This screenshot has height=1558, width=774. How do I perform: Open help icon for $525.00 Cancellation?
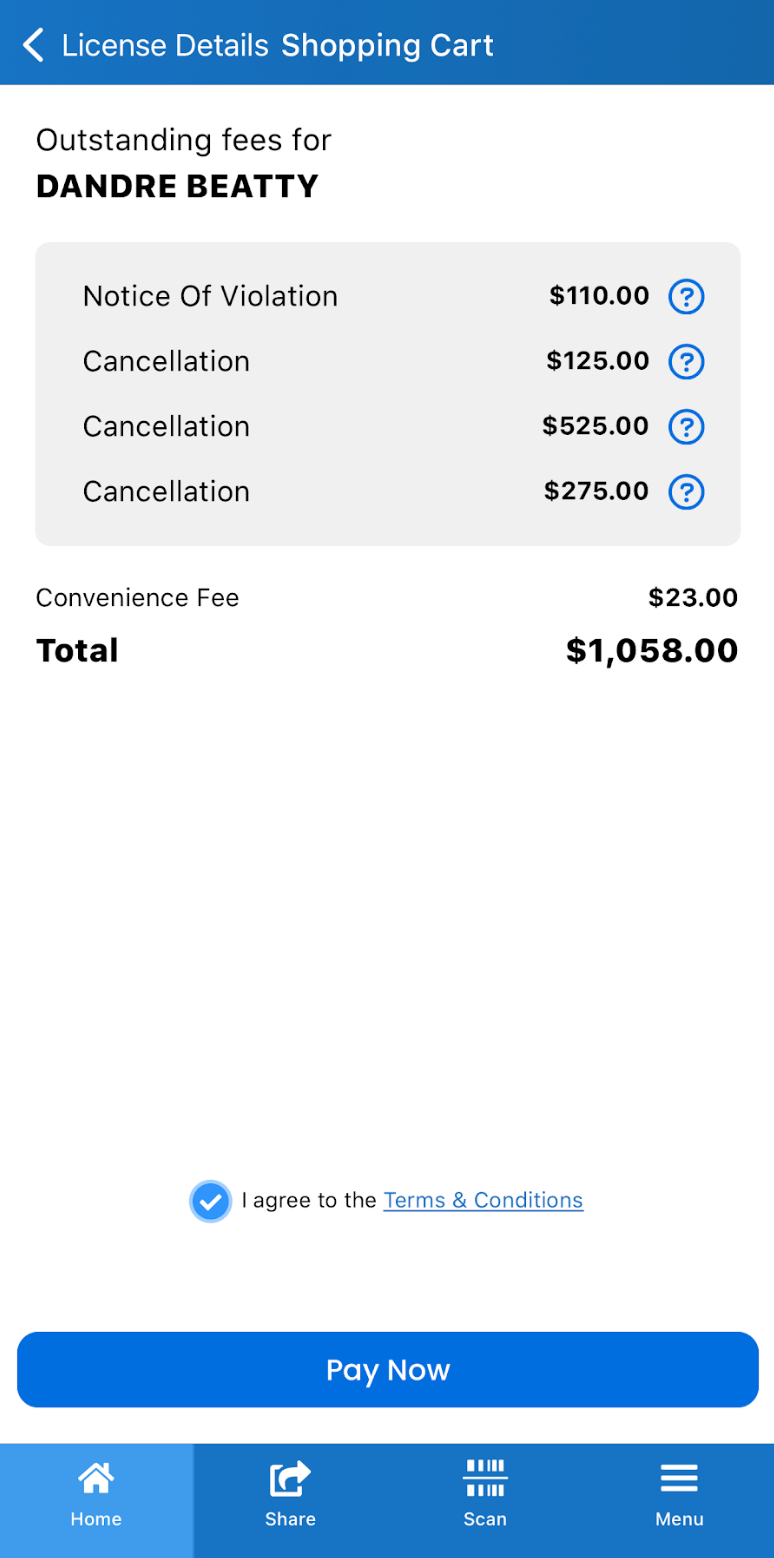686,427
